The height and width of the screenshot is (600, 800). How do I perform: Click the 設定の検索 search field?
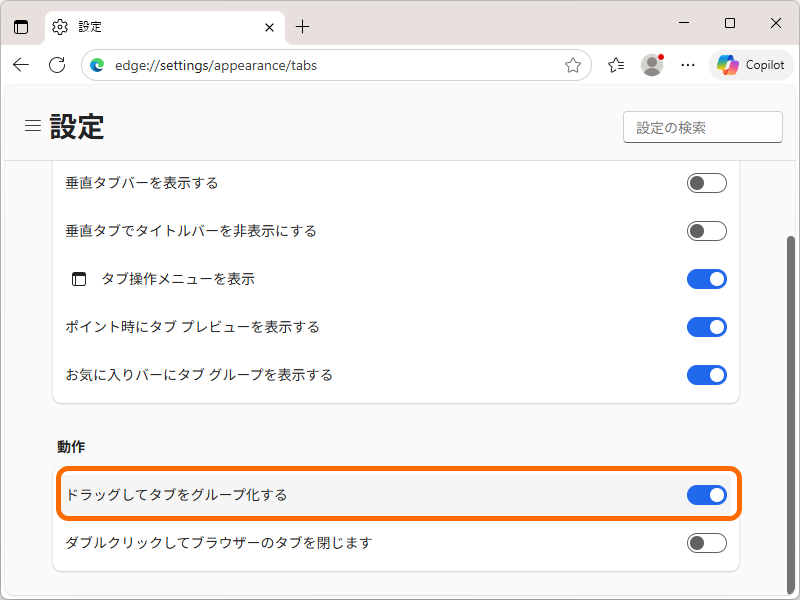[x=702, y=127]
